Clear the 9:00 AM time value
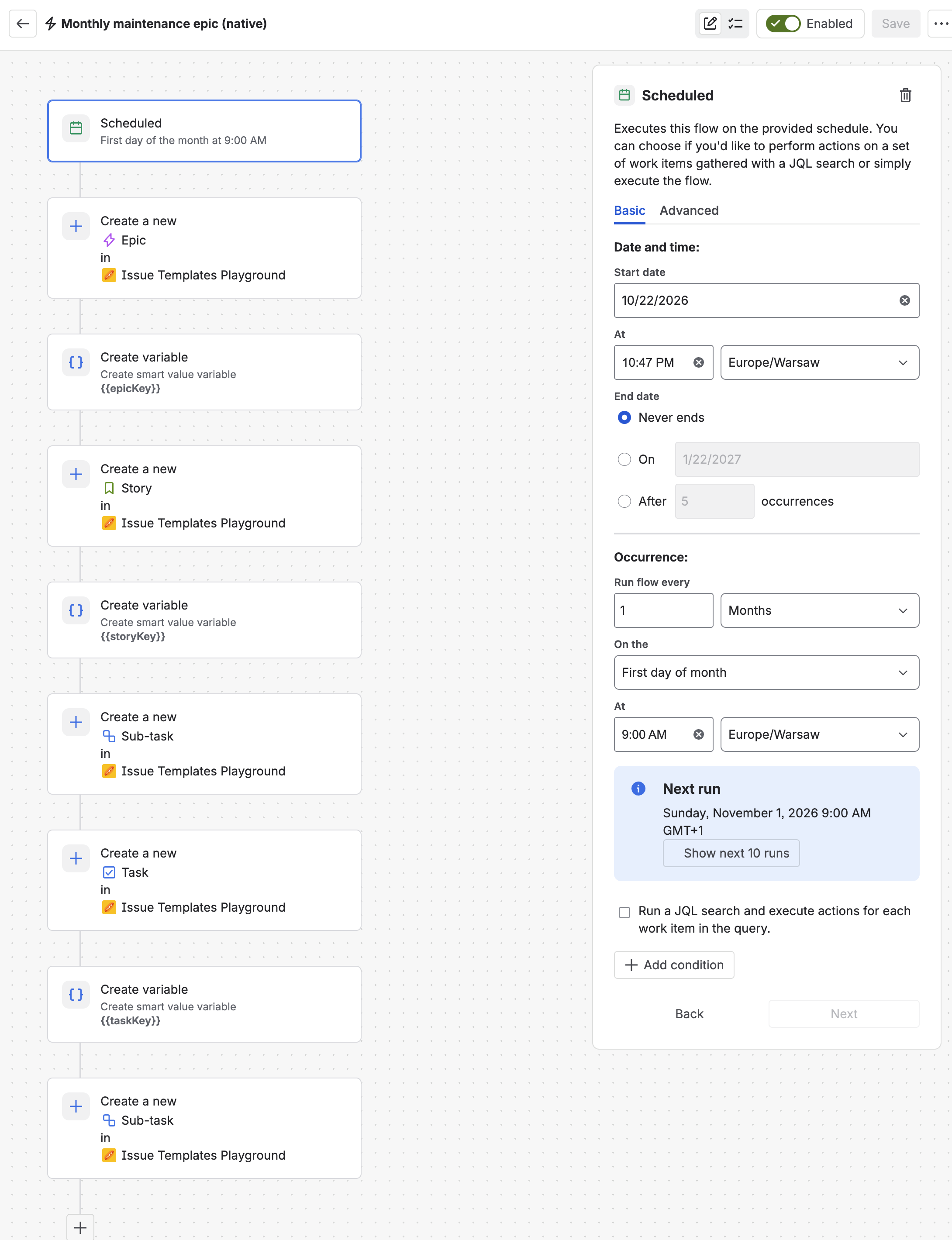Image resolution: width=952 pixels, height=1240 pixels. pyautogui.click(x=699, y=734)
